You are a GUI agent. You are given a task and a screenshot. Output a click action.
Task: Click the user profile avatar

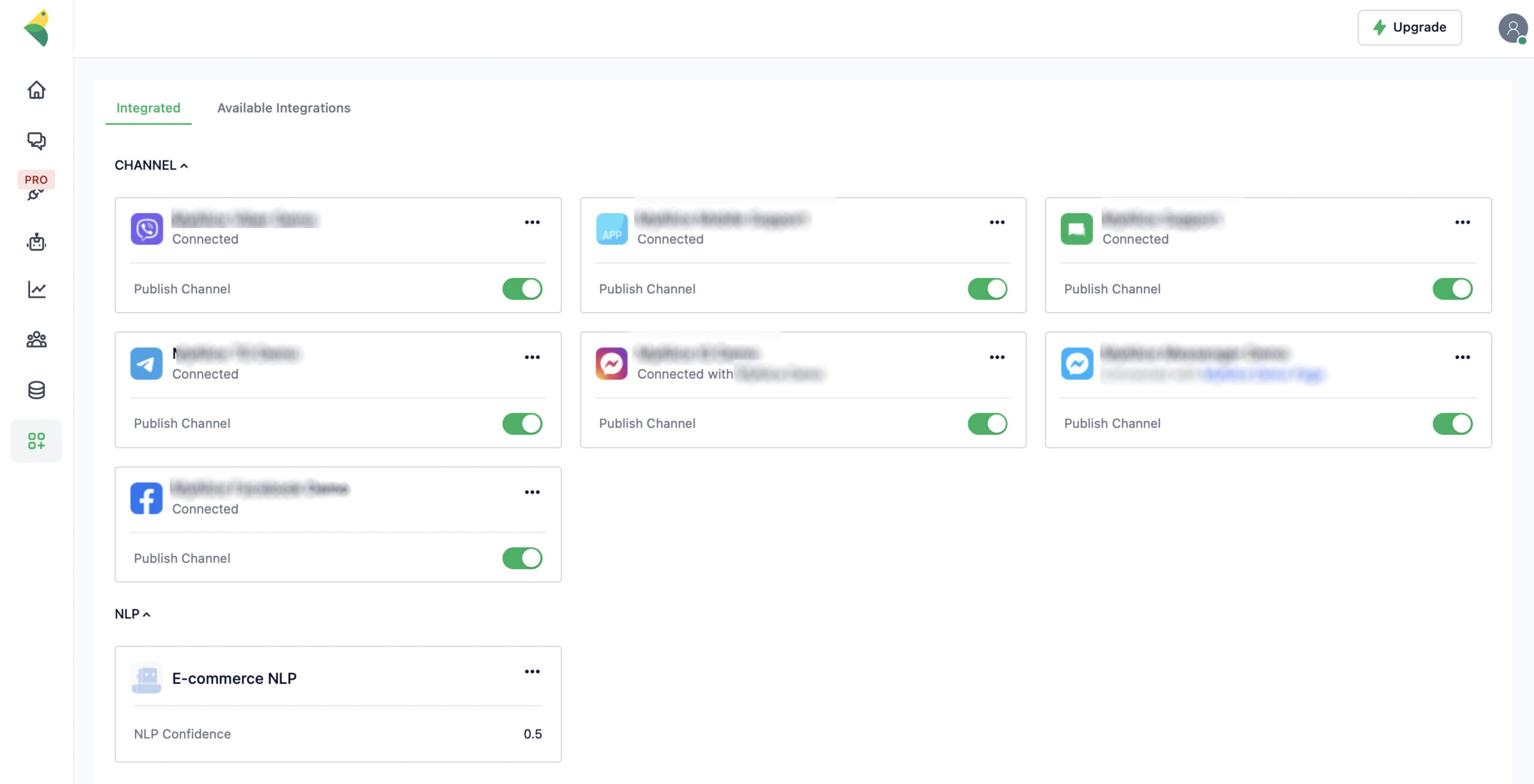[1512, 28]
